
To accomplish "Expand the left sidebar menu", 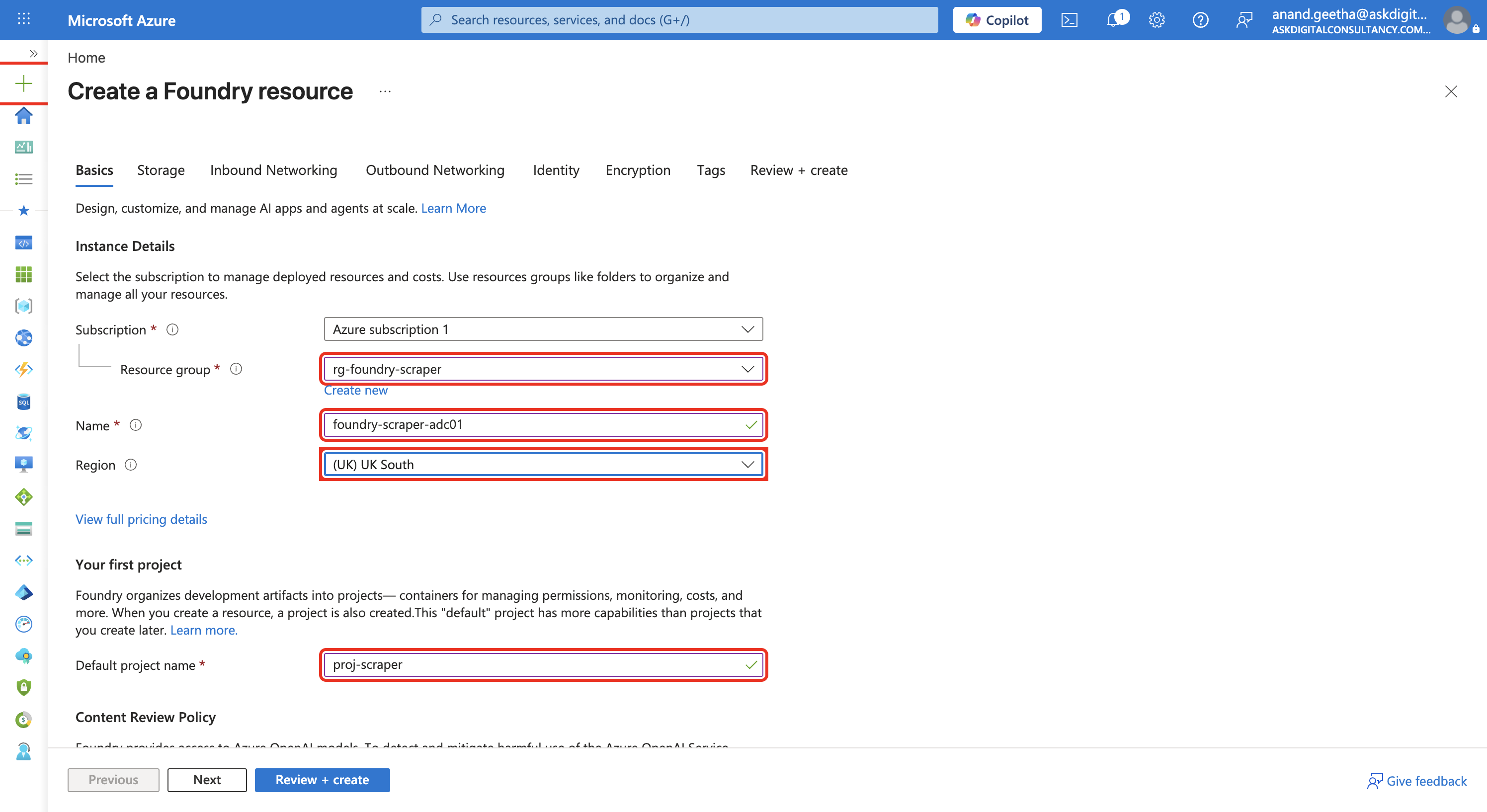I will click(x=33, y=54).
